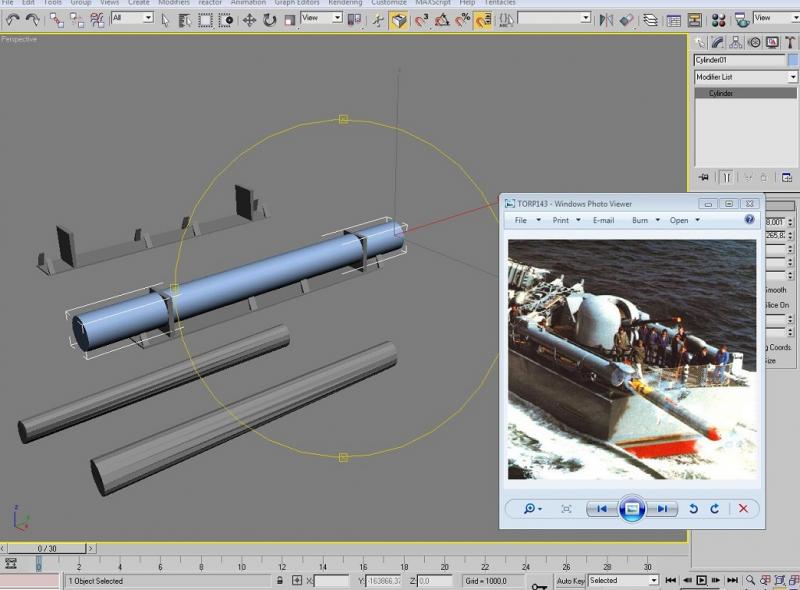The height and width of the screenshot is (590, 800).
Task: Expand the Modifier List dropdown
Action: [x=745, y=77]
